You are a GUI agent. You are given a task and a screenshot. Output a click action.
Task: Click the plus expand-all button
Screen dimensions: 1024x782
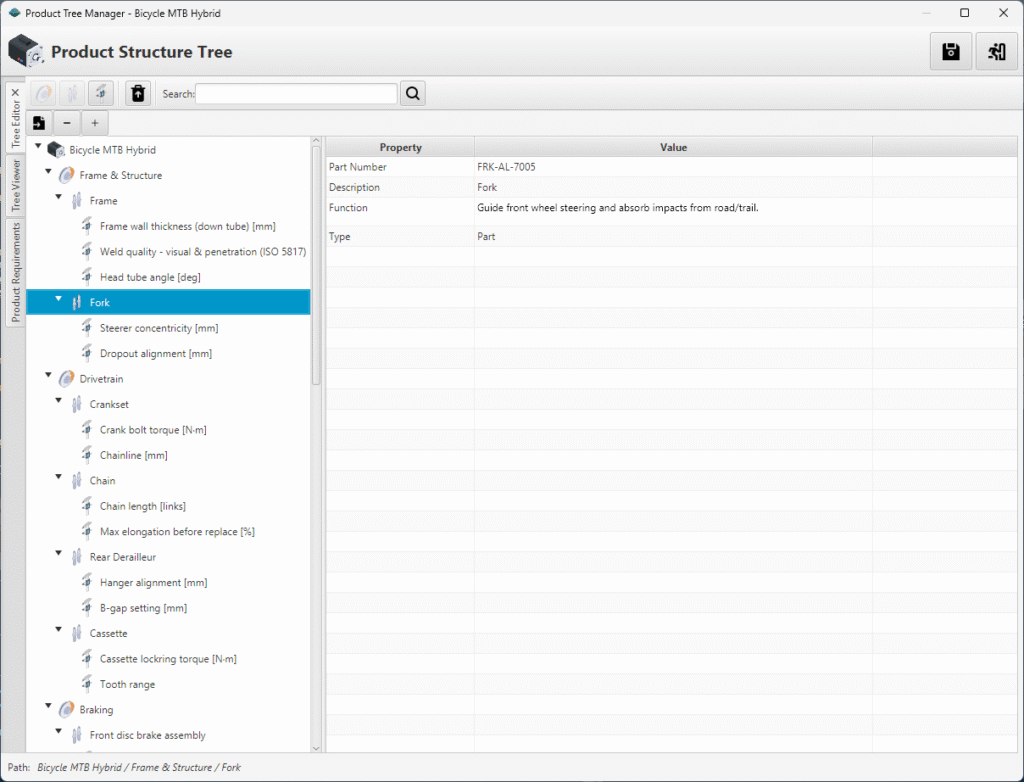[x=94, y=123]
